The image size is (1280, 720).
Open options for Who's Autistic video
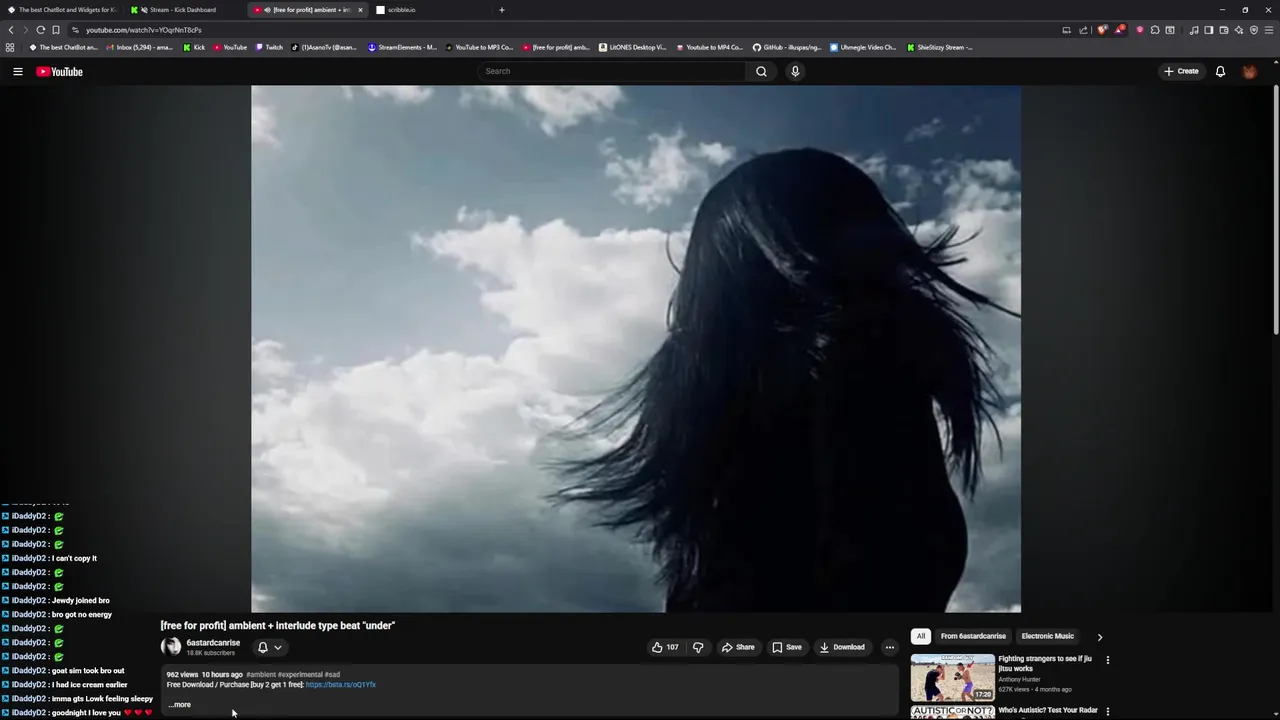pos(1107,712)
